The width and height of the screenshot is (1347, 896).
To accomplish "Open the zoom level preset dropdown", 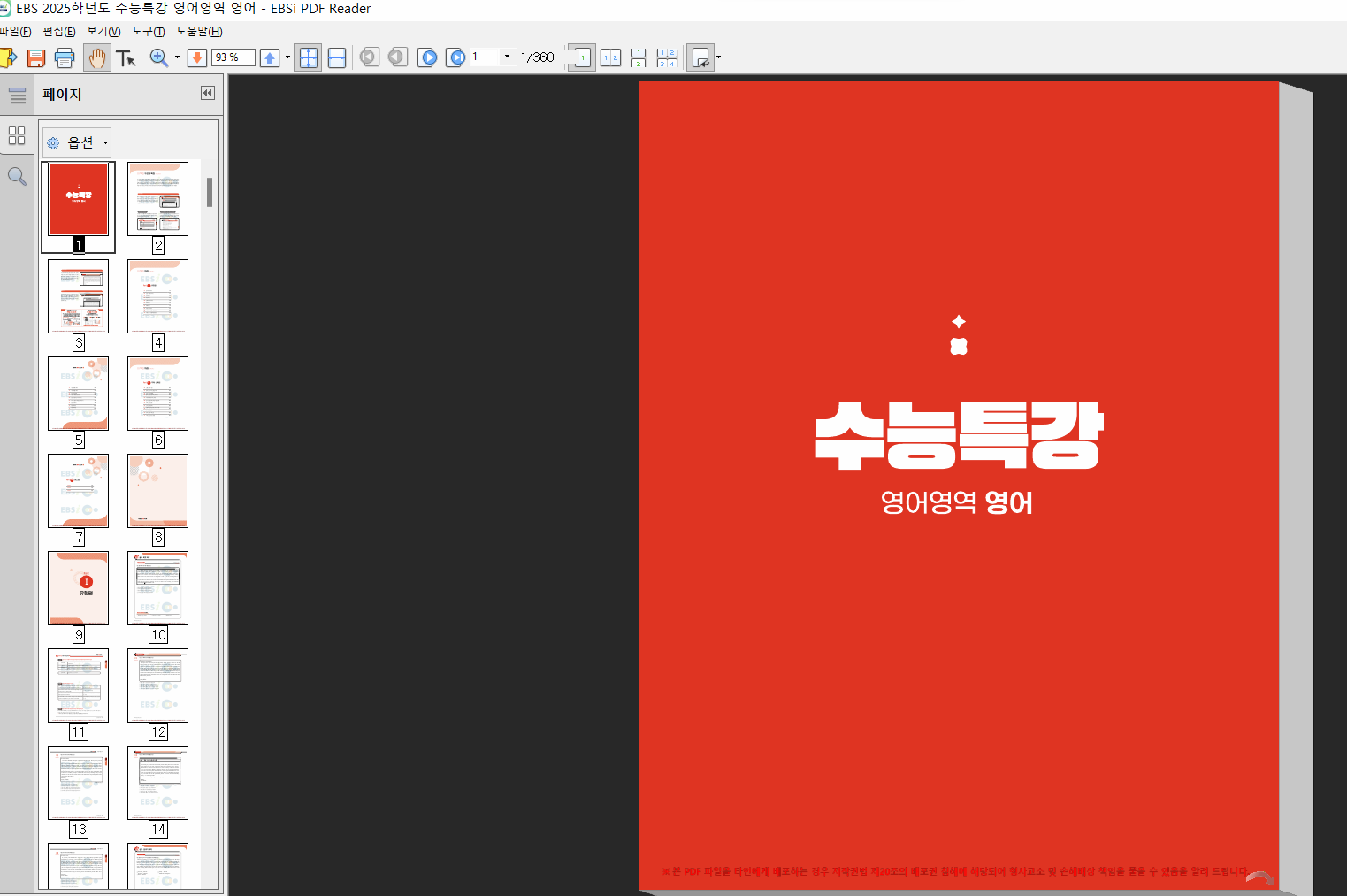I will click(287, 57).
